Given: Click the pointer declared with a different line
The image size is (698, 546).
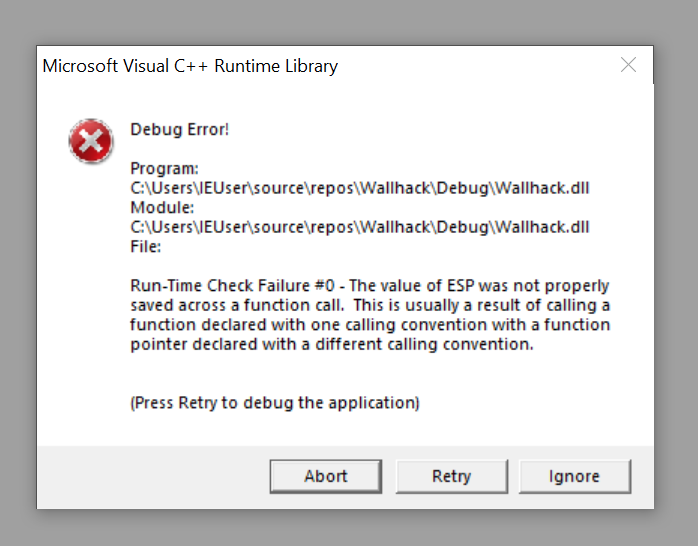Looking at the screenshot, I should point(332,344).
